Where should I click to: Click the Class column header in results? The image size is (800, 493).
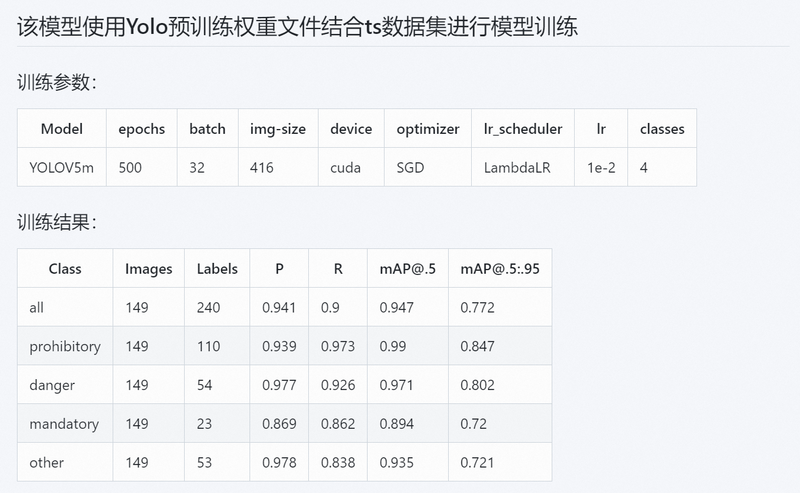pyautogui.click(x=65, y=268)
